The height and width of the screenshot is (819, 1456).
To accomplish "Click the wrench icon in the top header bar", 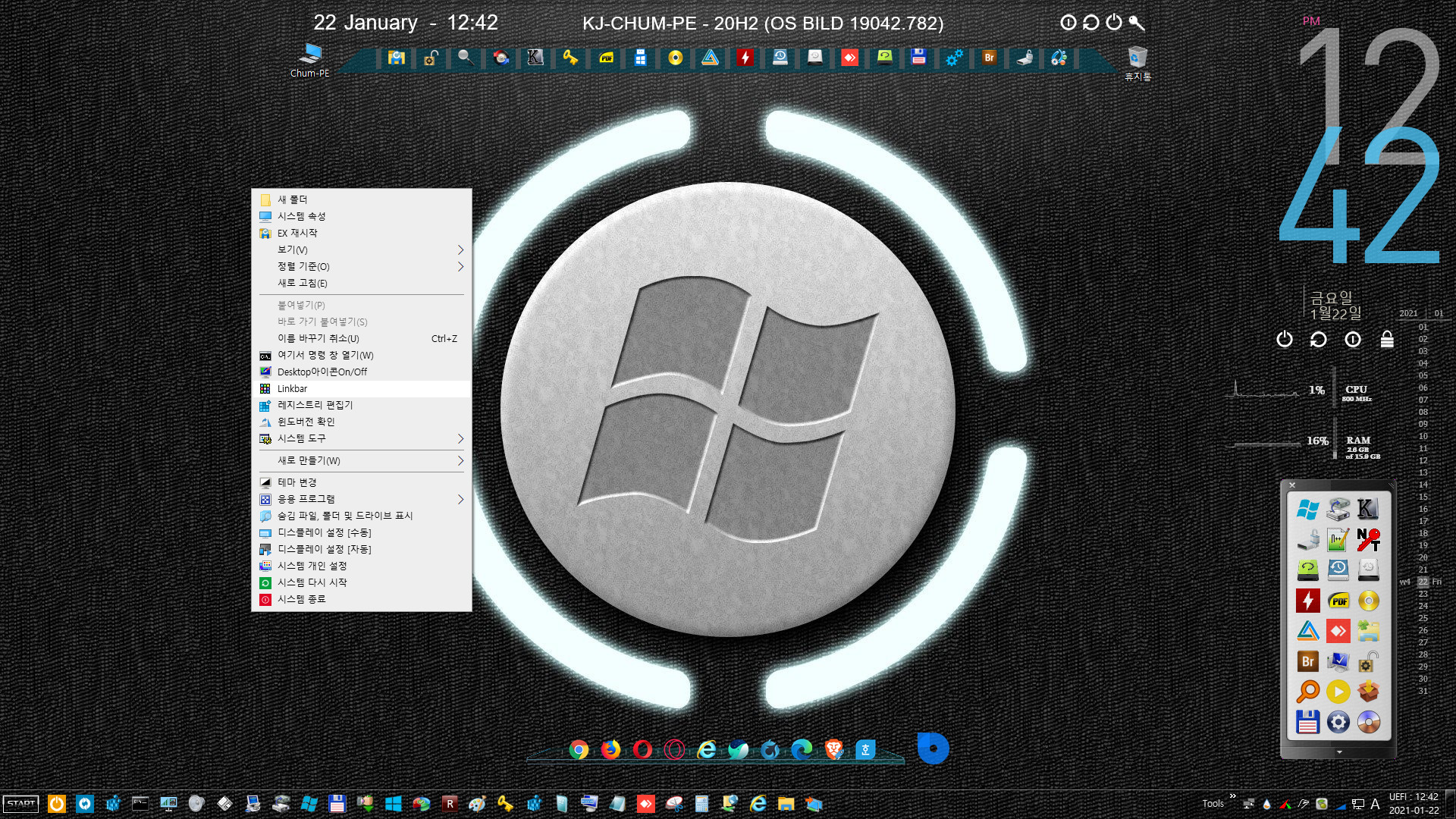I will tap(1136, 23).
